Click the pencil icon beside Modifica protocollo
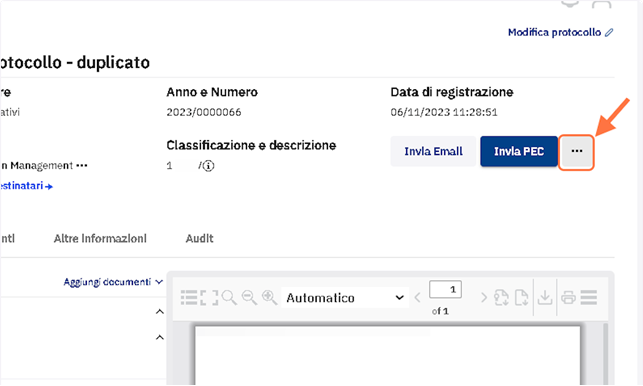The width and height of the screenshot is (643, 386). point(609,32)
